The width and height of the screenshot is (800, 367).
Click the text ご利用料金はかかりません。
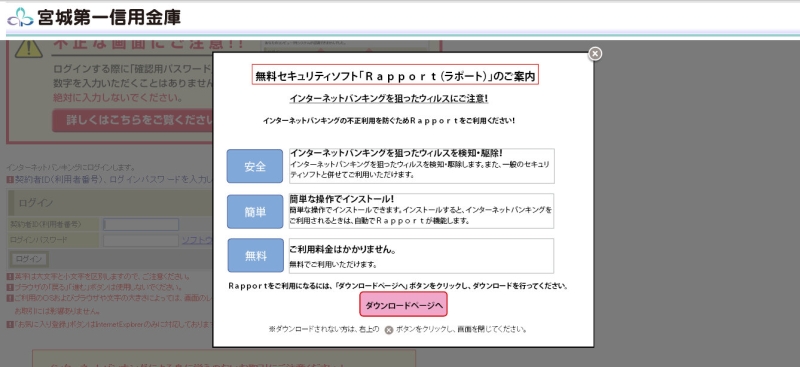click(343, 250)
